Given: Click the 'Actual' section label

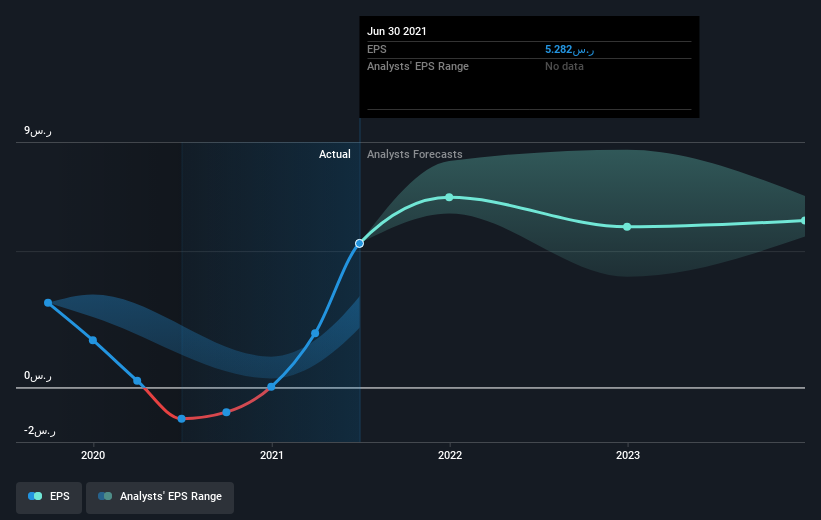Looking at the screenshot, I should (335, 154).
